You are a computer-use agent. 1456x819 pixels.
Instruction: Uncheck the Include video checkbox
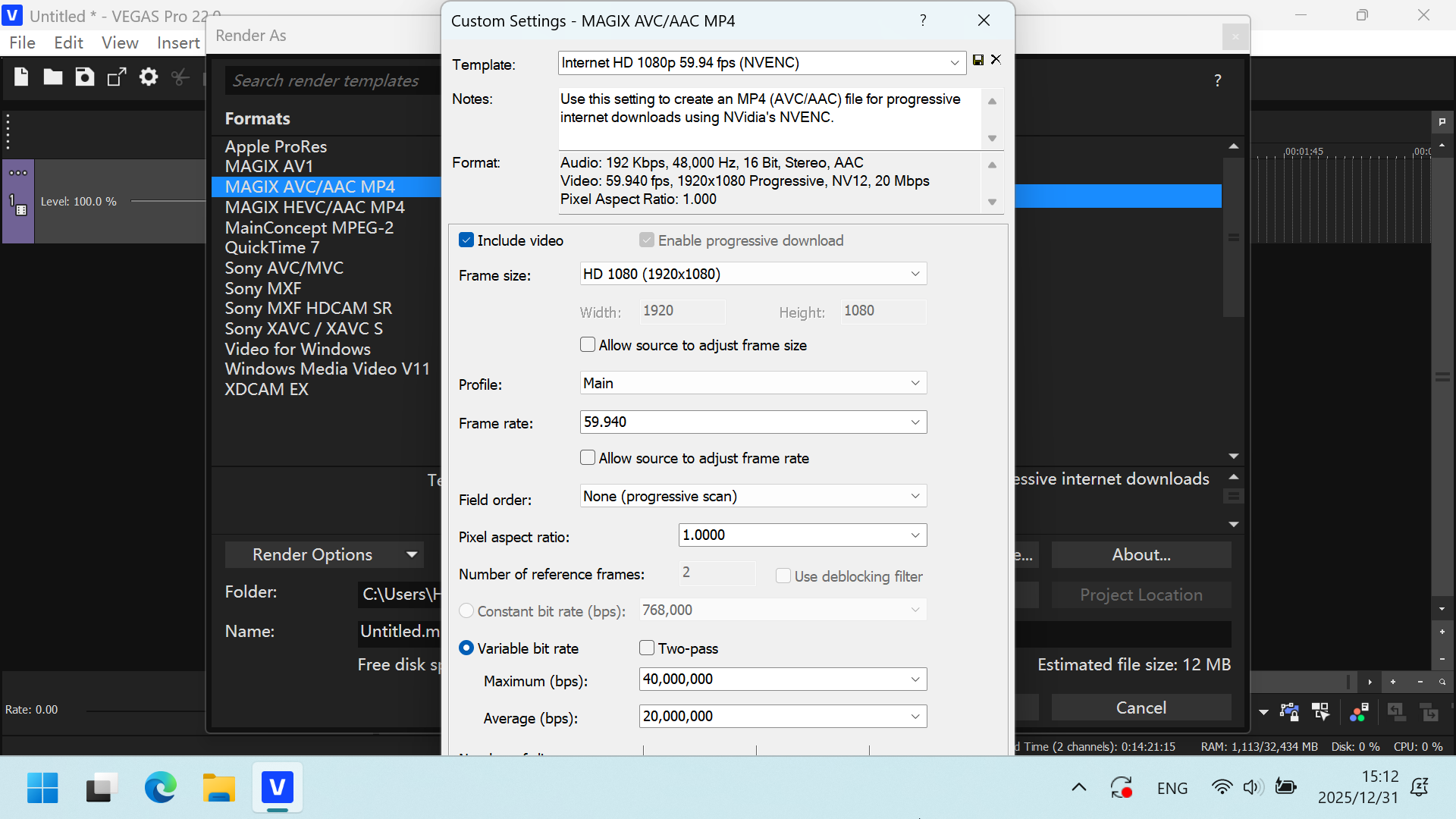coord(466,240)
